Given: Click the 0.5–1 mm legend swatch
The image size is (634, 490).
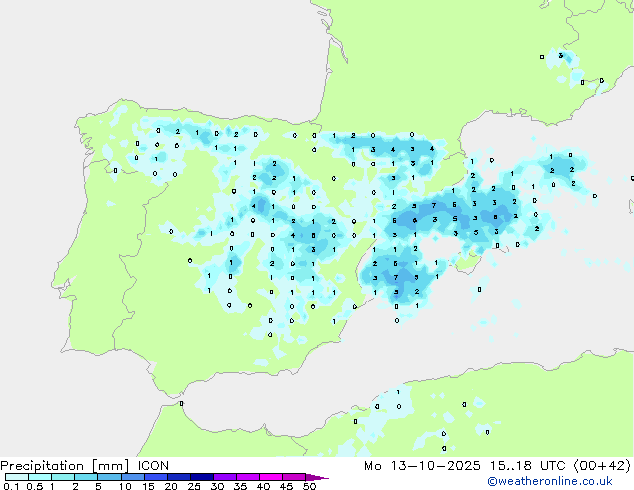Looking at the screenshot, I should point(40,477).
